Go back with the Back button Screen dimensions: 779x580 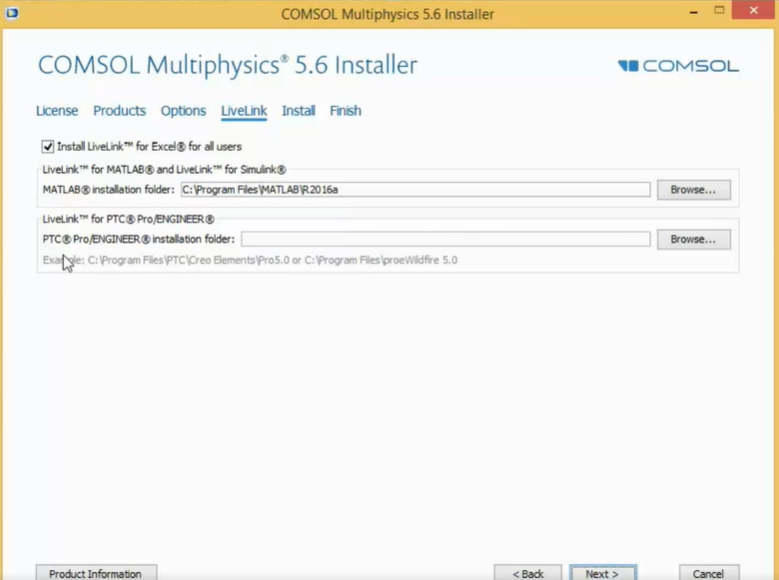coord(528,573)
